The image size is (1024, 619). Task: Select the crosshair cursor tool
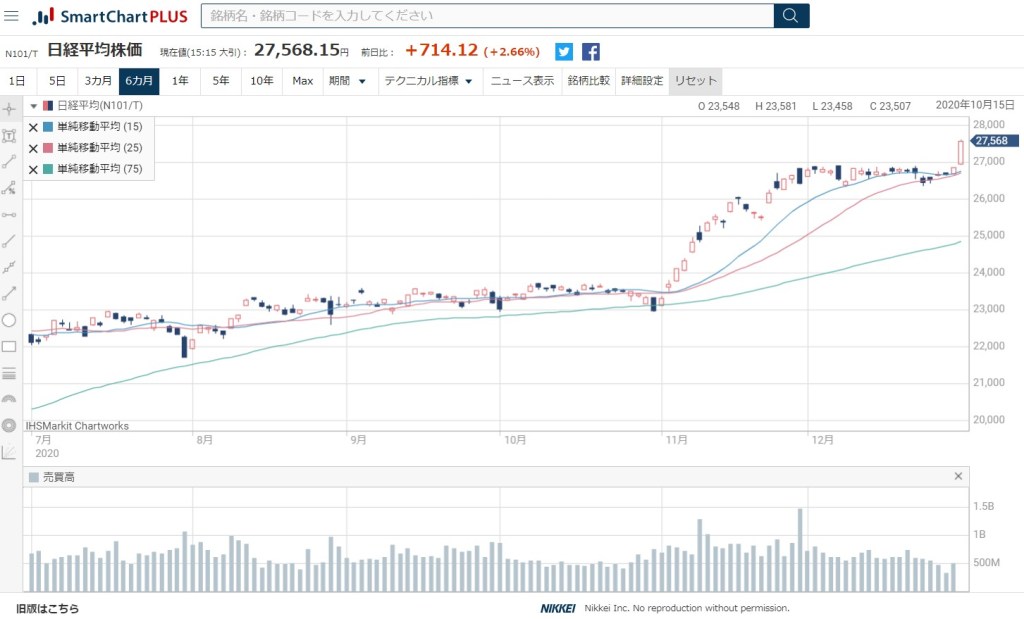[9, 109]
